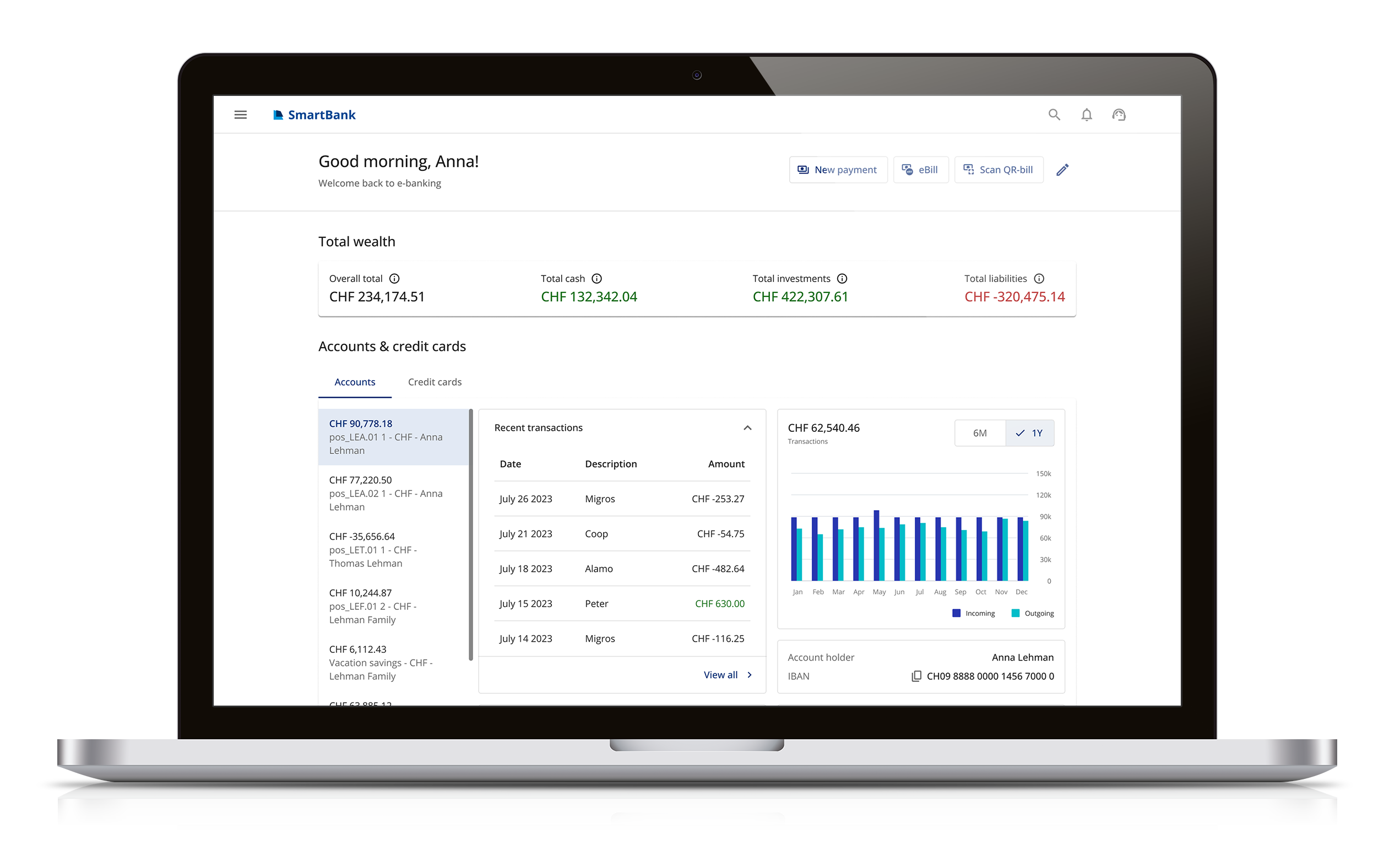This screenshot has height=856, width=1400.
Task: Click the New payment button
Action: click(x=839, y=170)
